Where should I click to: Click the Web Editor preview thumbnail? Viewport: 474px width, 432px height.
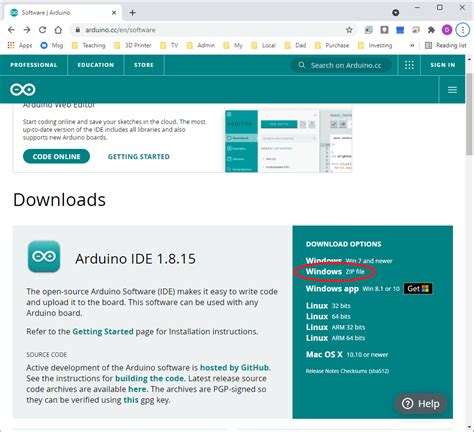point(288,141)
